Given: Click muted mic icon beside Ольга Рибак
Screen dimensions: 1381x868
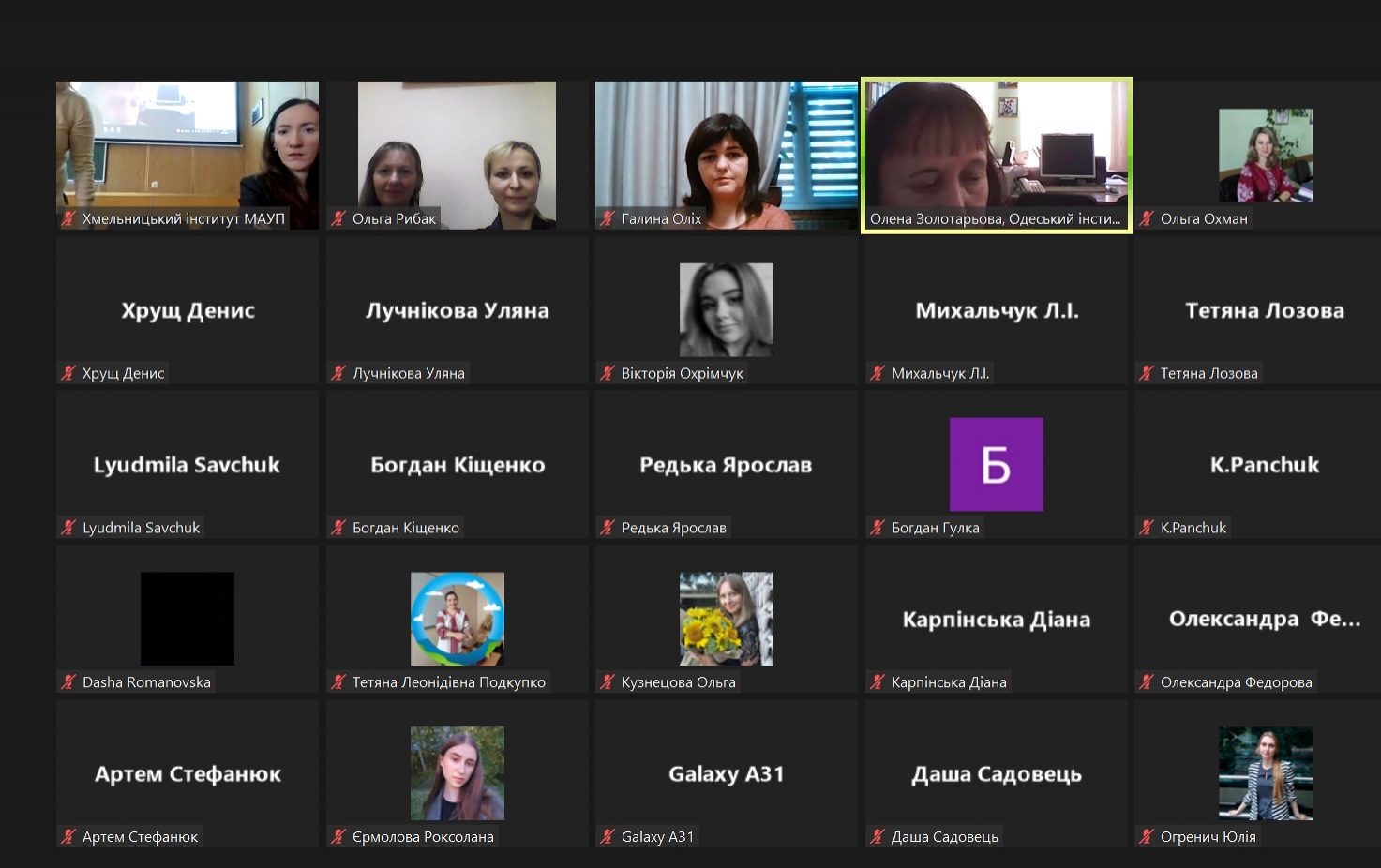Looking at the screenshot, I should [338, 218].
